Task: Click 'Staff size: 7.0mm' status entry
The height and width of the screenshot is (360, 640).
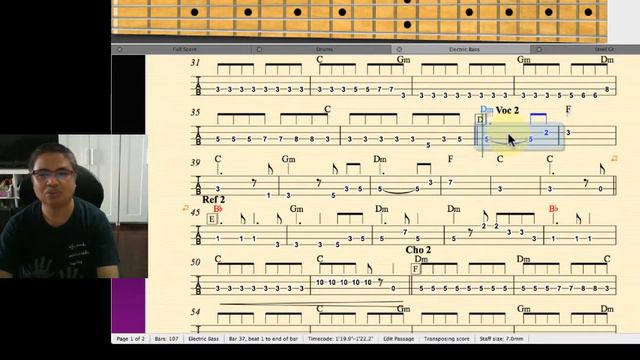Action: click(x=501, y=339)
